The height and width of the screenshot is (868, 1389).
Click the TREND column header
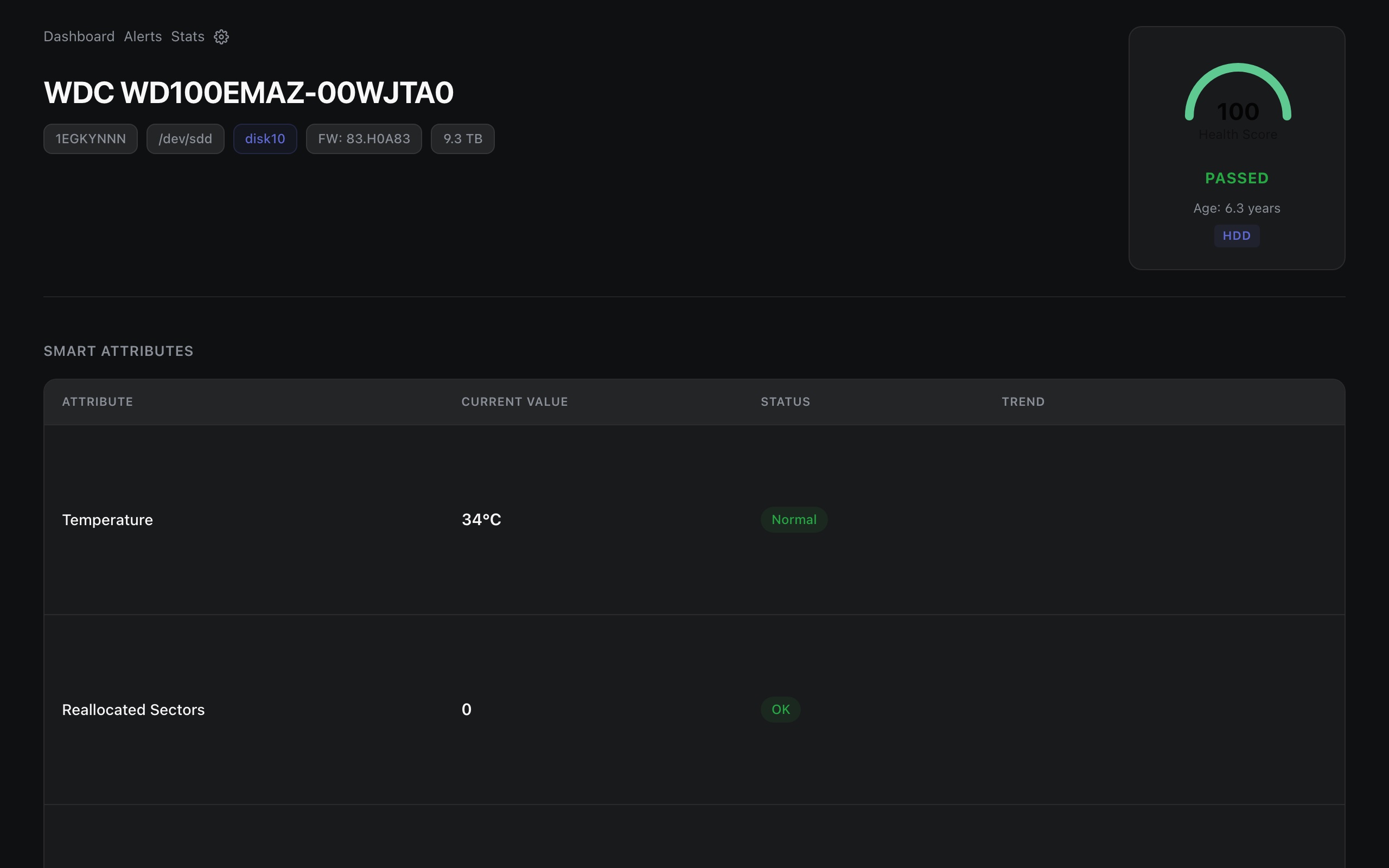(x=1023, y=402)
